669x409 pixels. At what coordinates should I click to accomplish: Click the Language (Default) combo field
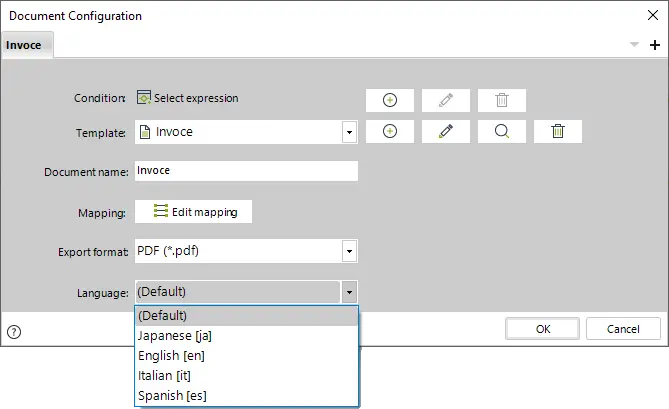tap(246, 292)
